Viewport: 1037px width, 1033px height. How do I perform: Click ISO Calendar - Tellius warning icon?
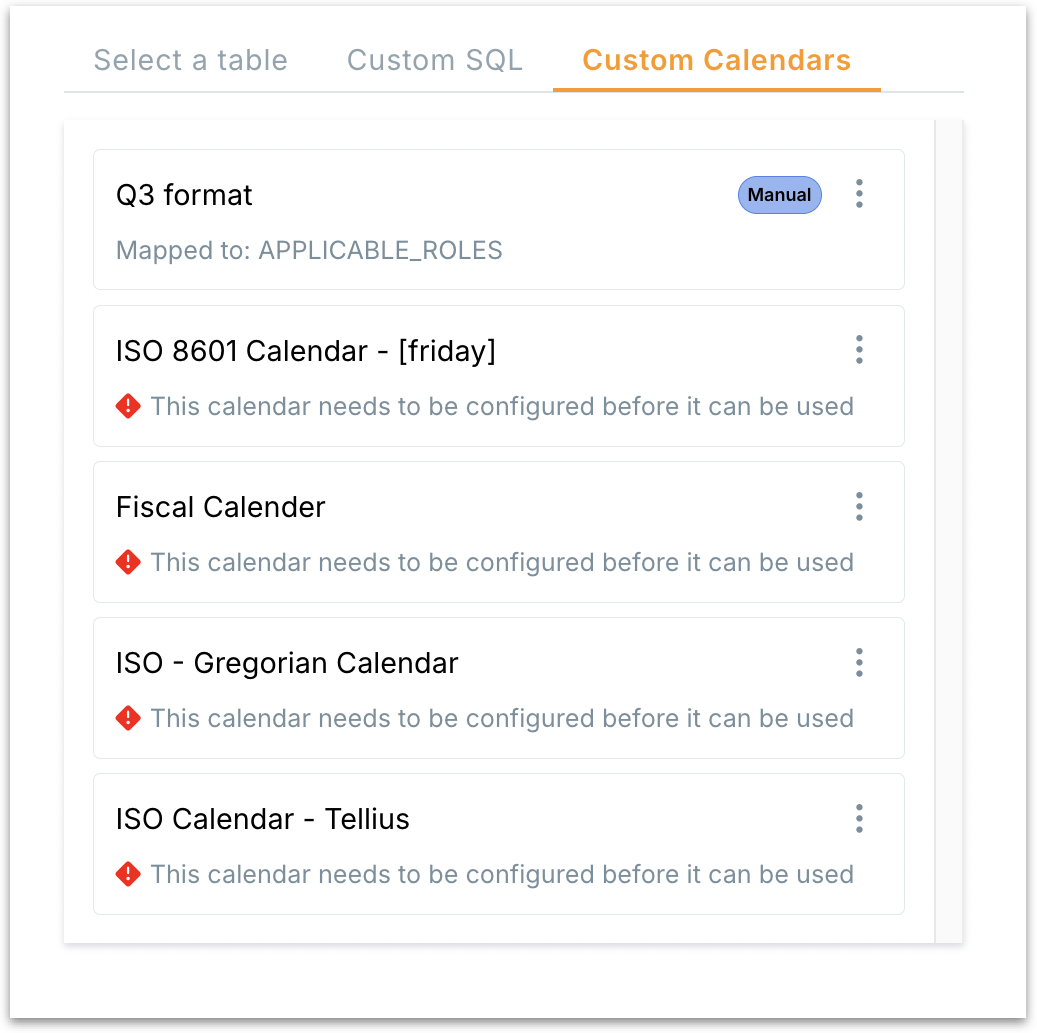128,874
